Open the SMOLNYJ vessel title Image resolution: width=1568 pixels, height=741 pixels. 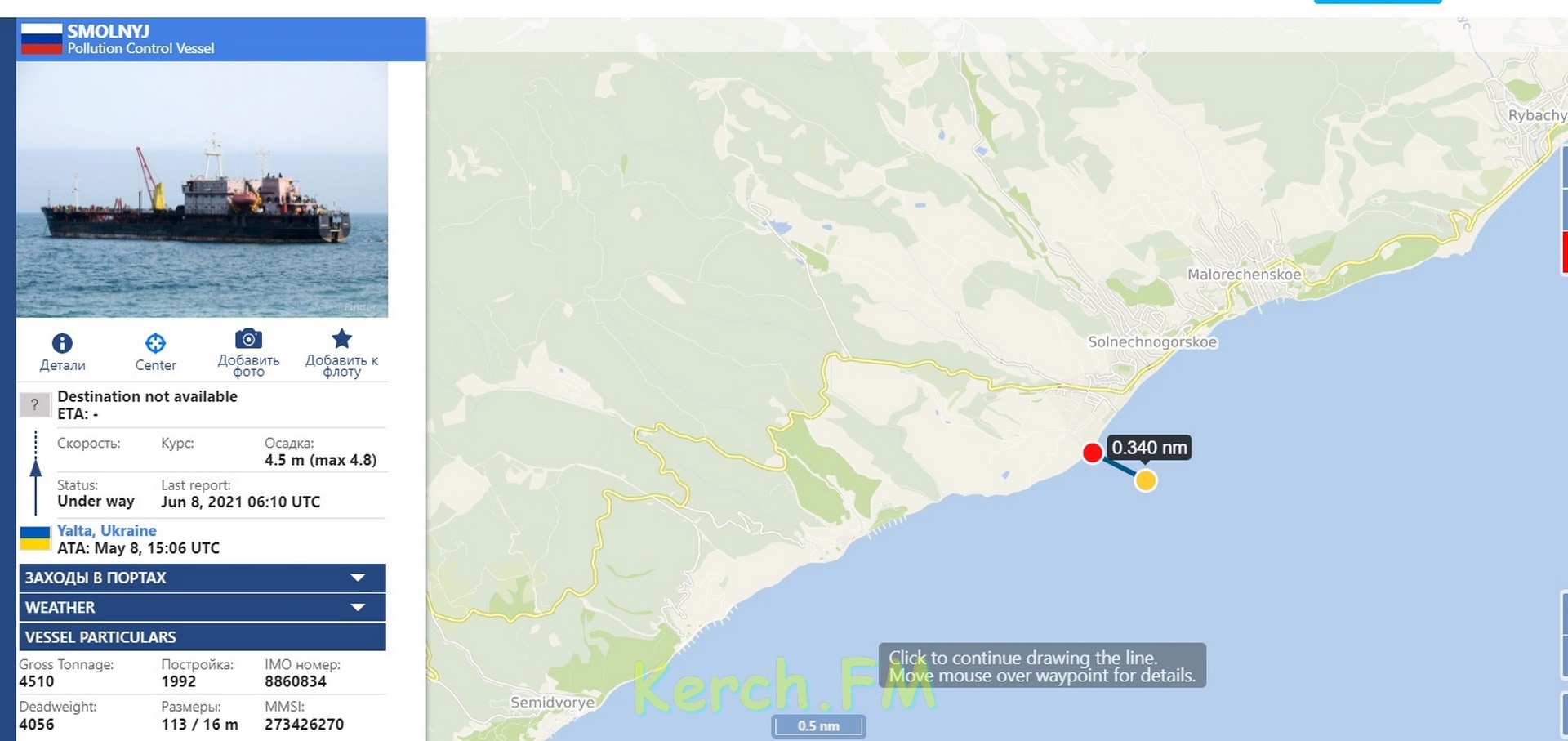[108, 31]
